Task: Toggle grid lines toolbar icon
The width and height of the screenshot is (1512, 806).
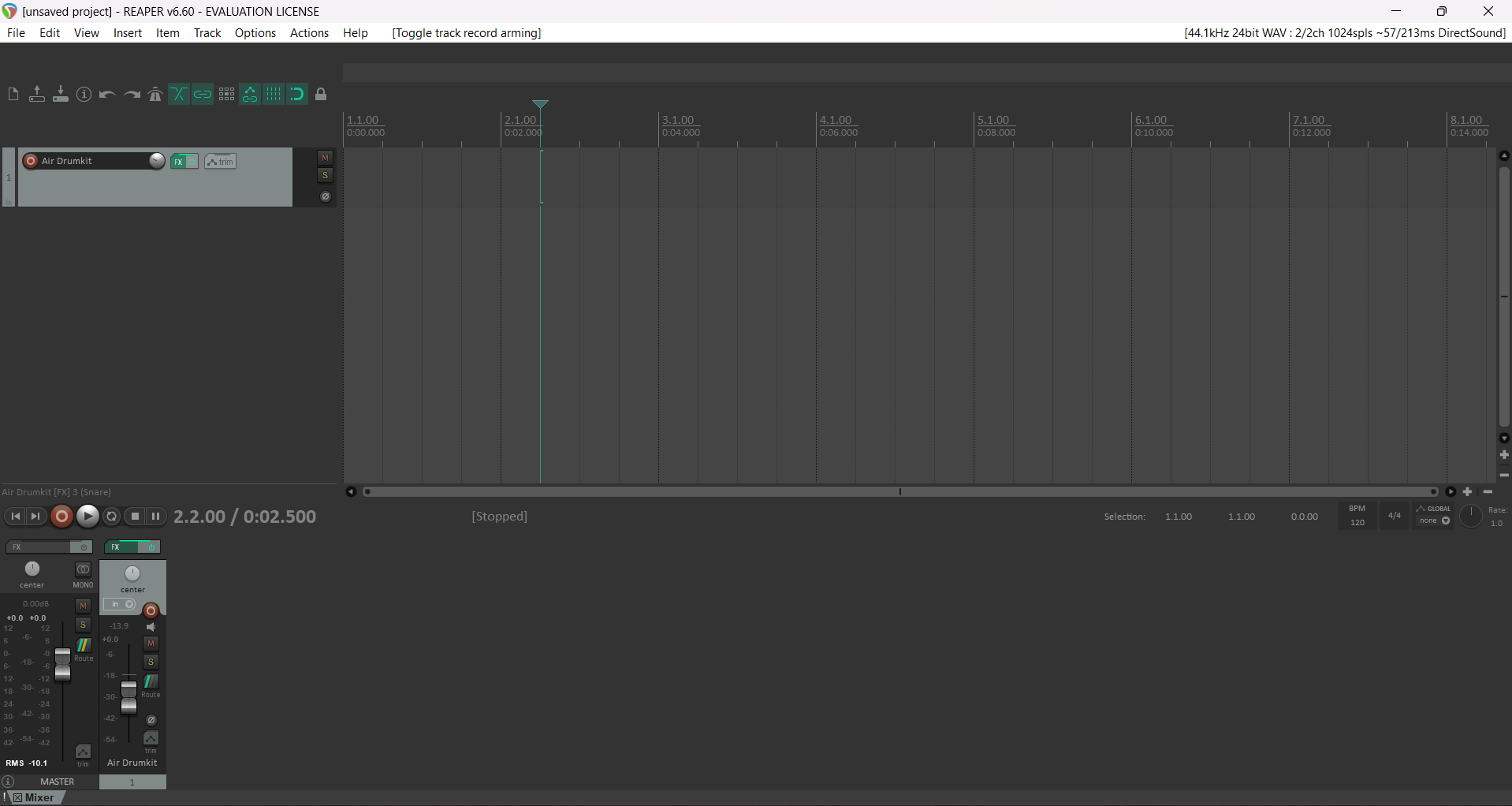Action: [274, 95]
